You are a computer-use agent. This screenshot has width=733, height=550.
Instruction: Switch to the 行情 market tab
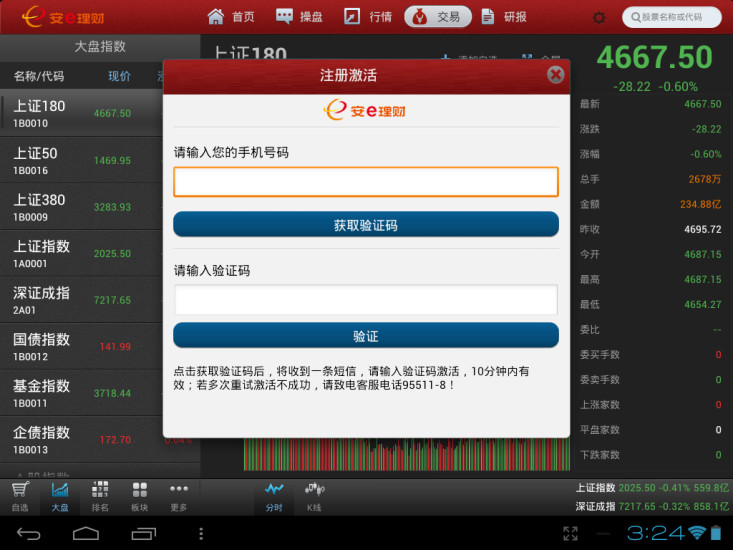[368, 17]
